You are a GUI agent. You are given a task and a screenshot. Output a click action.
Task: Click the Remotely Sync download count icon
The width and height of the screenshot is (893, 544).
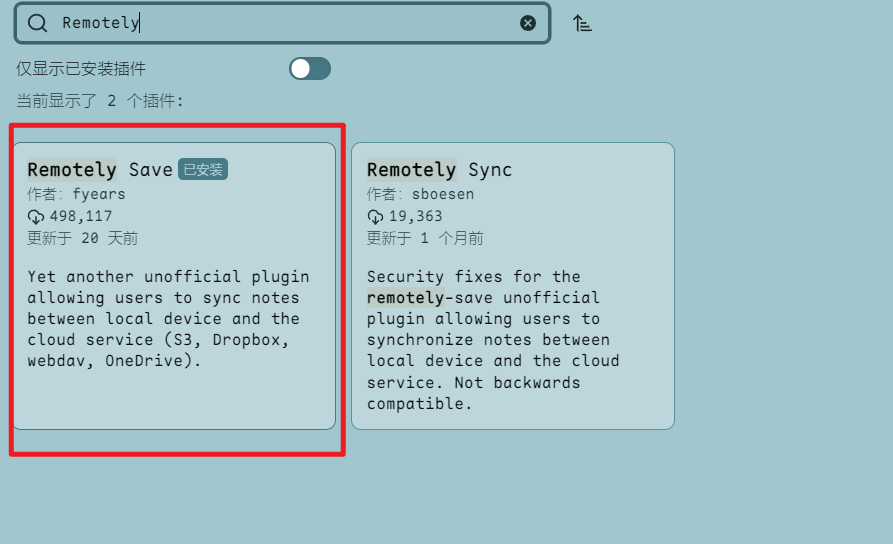[x=376, y=217]
